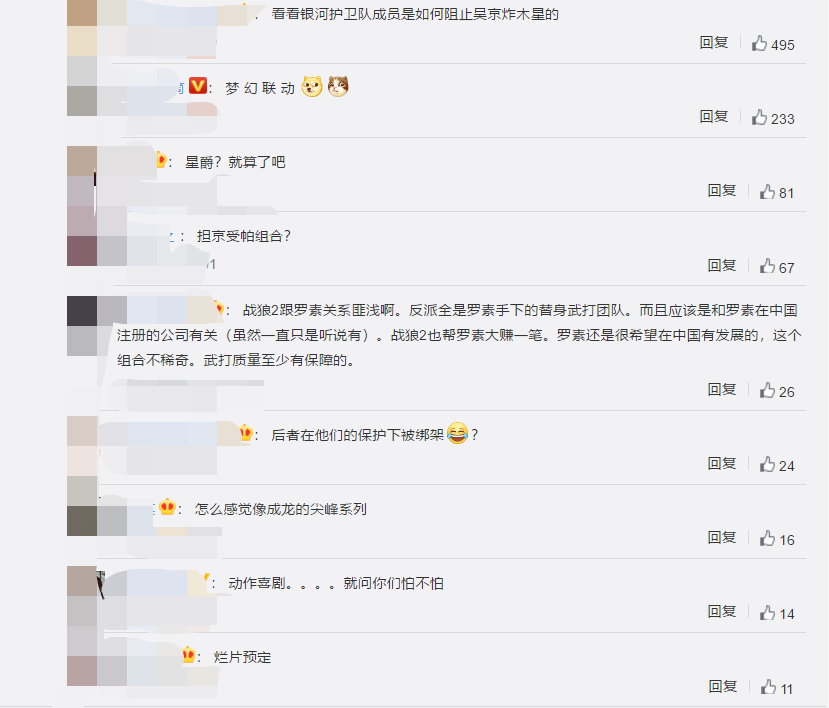Reply to the 担京受帕组合 comment

pos(722,265)
